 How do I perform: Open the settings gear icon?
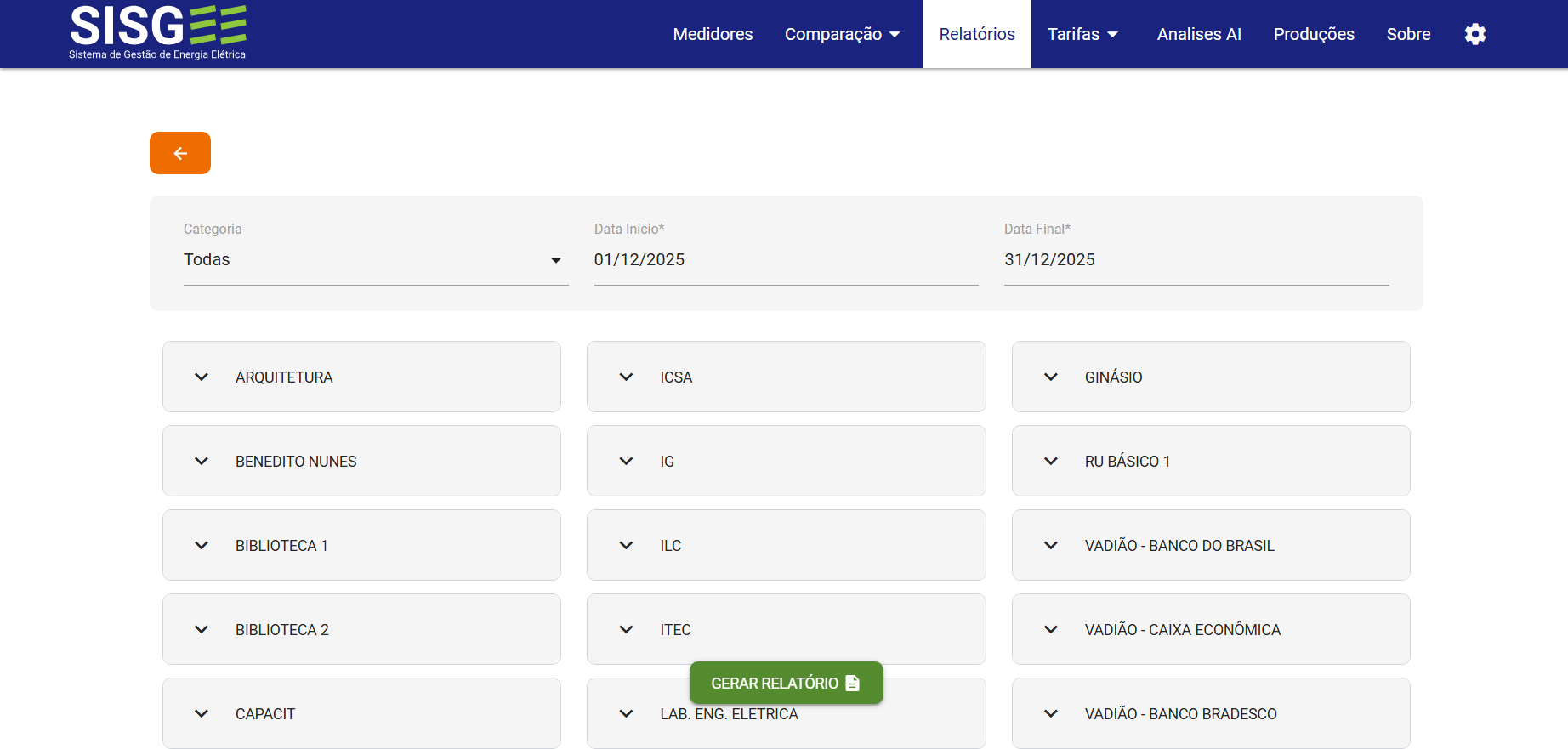tap(1475, 34)
